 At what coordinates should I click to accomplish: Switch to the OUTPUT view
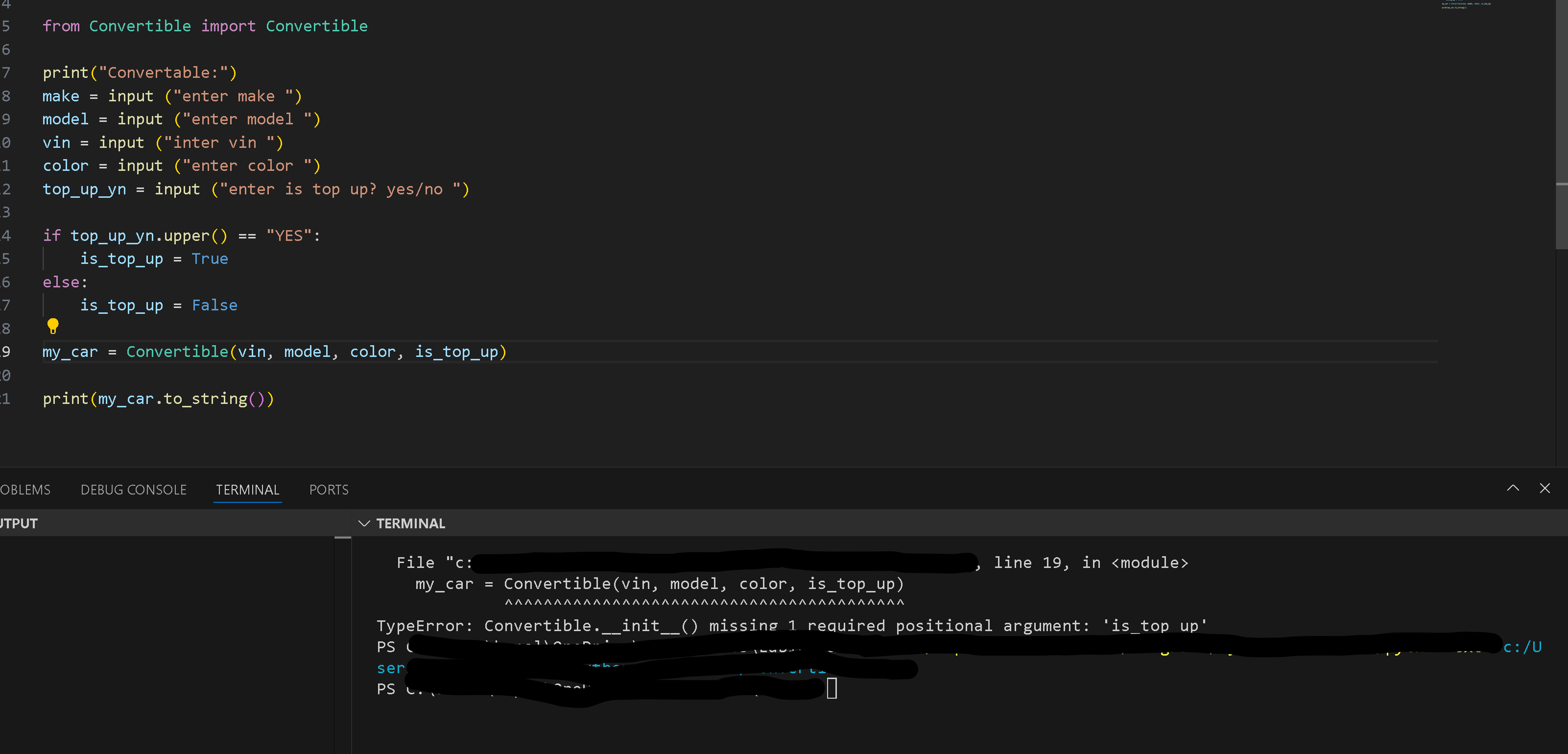pos(19,523)
